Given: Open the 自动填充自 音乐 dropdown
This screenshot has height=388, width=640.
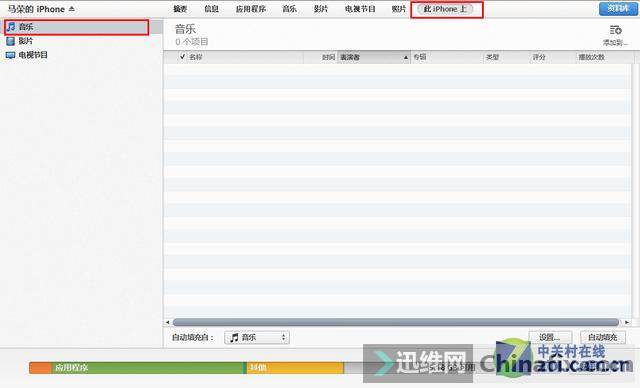Looking at the screenshot, I should point(257,337).
